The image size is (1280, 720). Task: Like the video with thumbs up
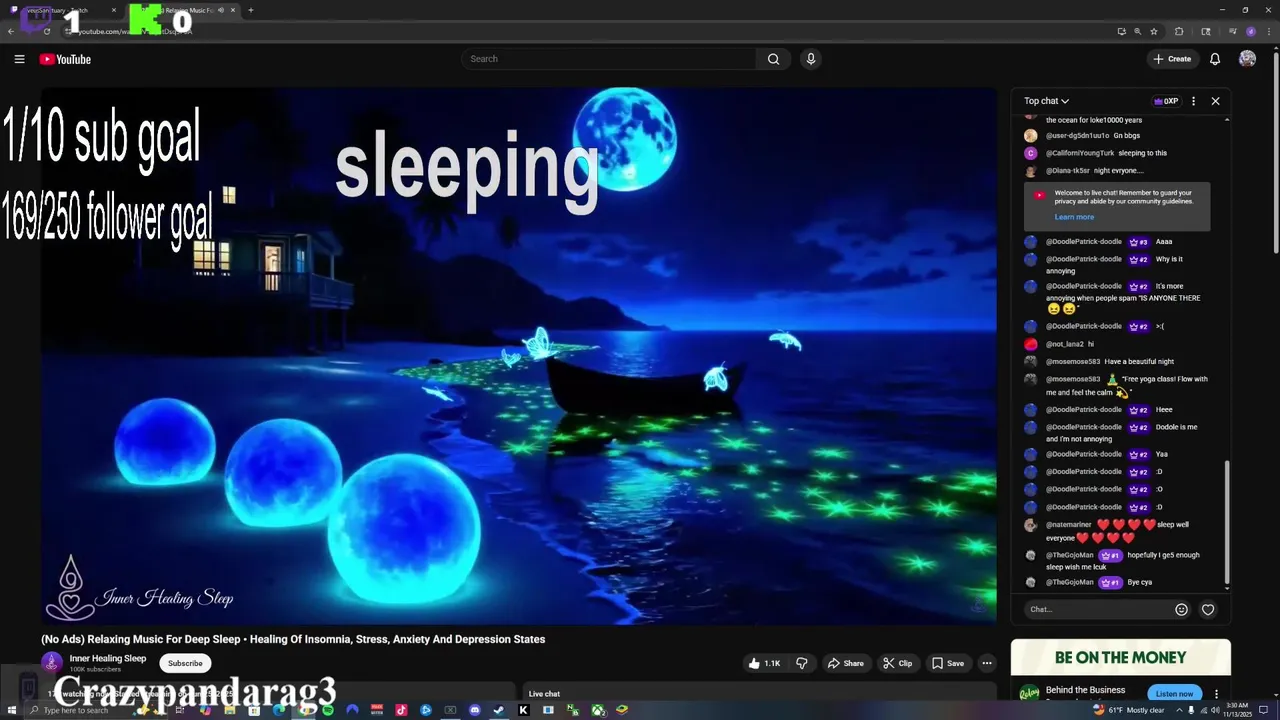765,663
